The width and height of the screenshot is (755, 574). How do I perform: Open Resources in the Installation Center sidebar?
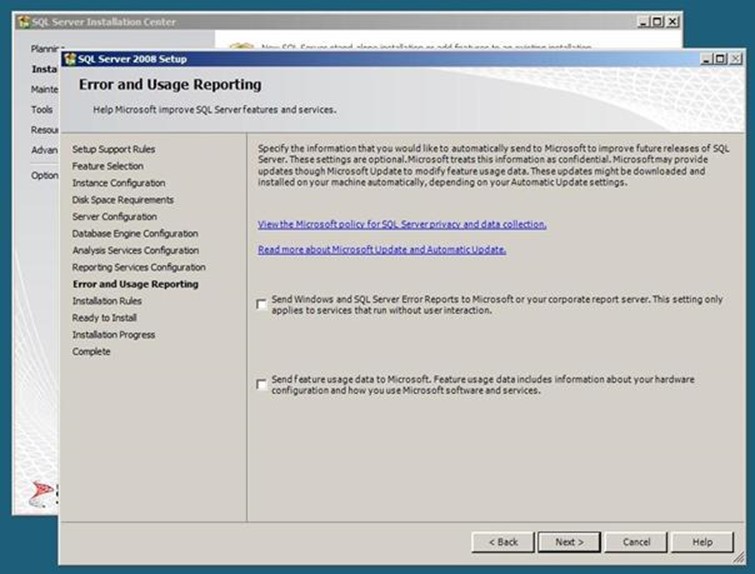pos(44,130)
